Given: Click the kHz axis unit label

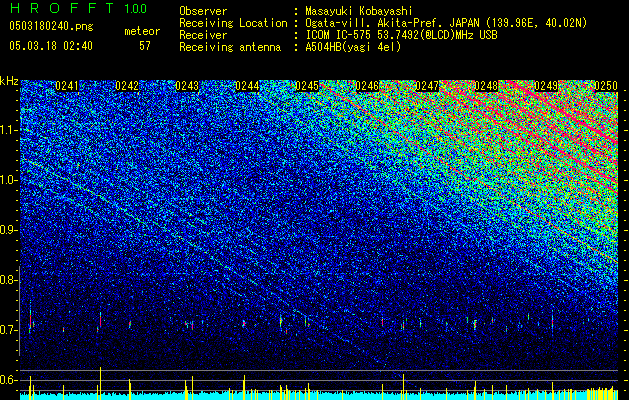Looking at the screenshot, I should click(9, 81).
